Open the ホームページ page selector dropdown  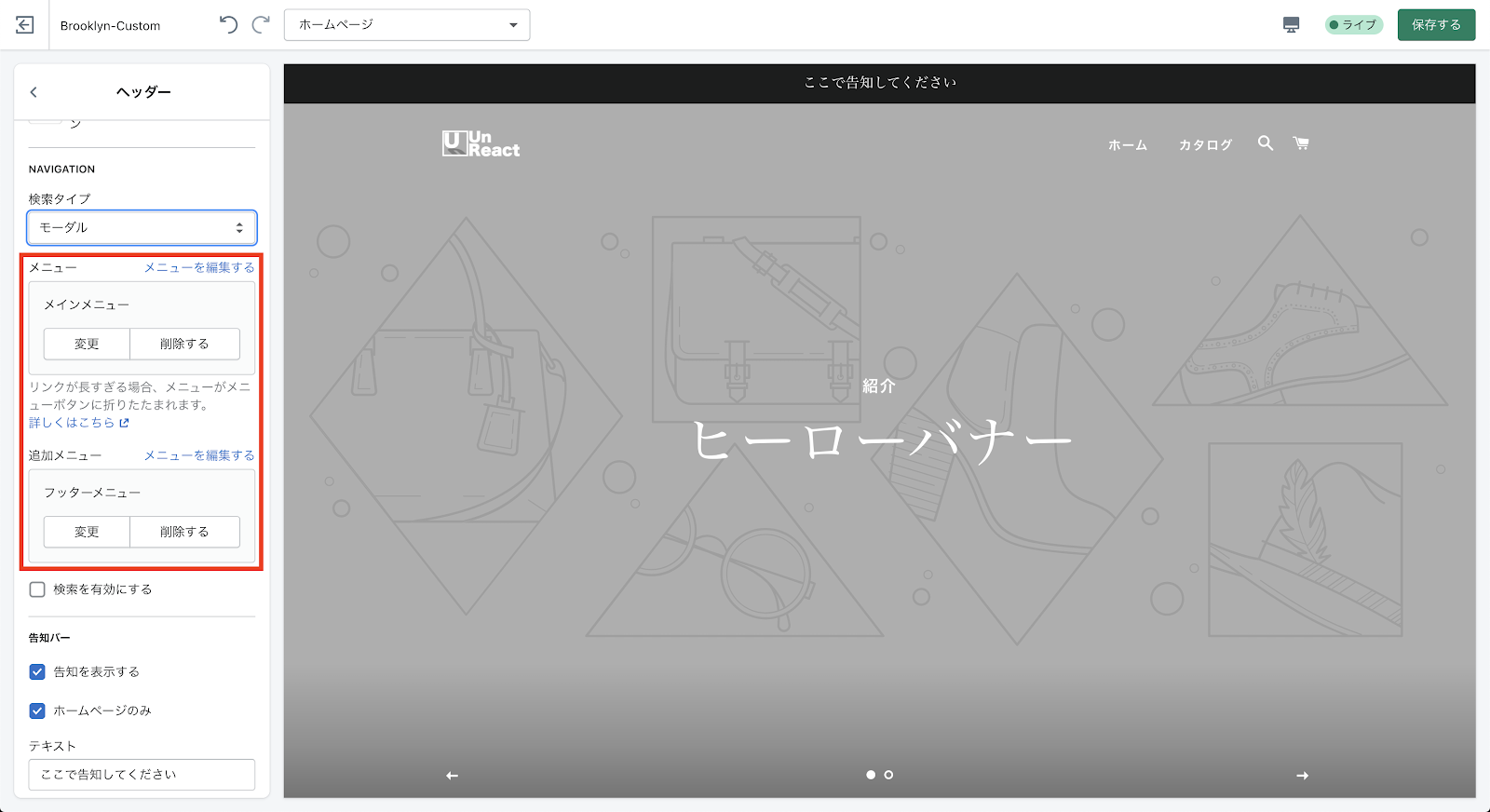click(407, 25)
